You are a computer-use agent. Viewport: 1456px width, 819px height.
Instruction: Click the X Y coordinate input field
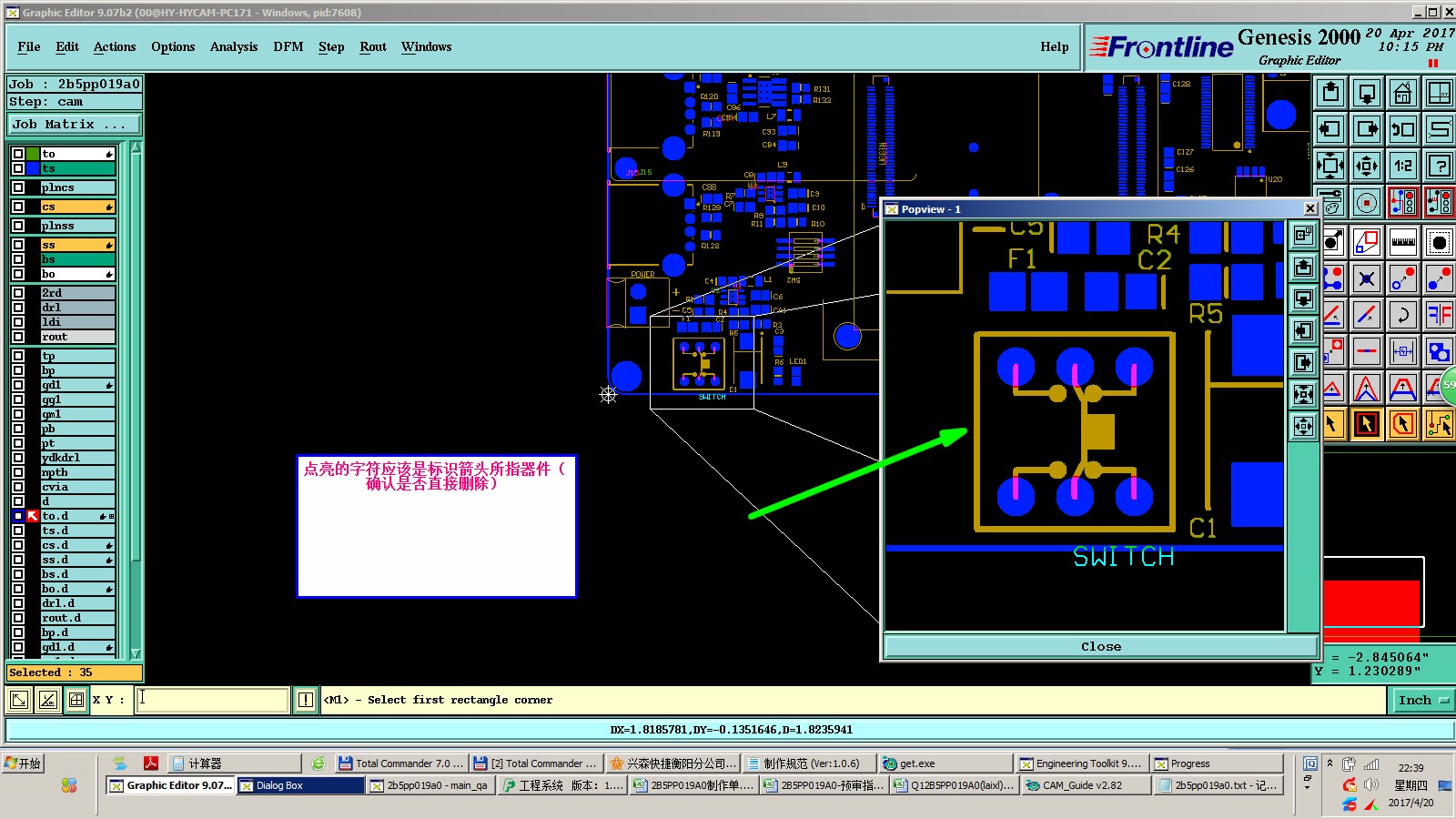(x=212, y=700)
